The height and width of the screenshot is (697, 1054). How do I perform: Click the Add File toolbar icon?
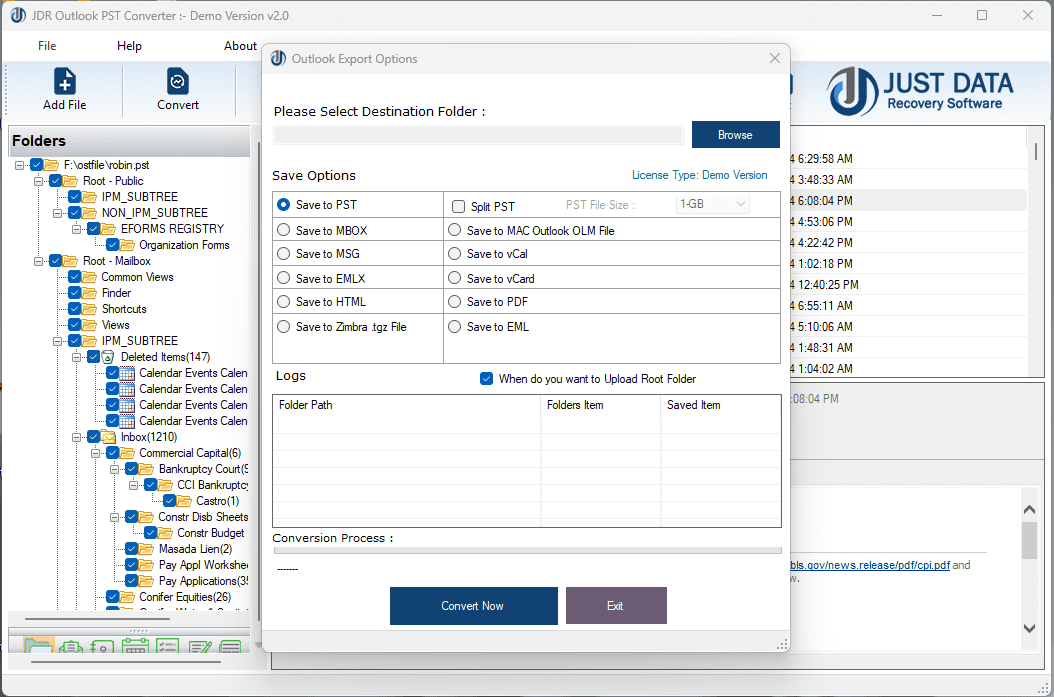coord(63,90)
